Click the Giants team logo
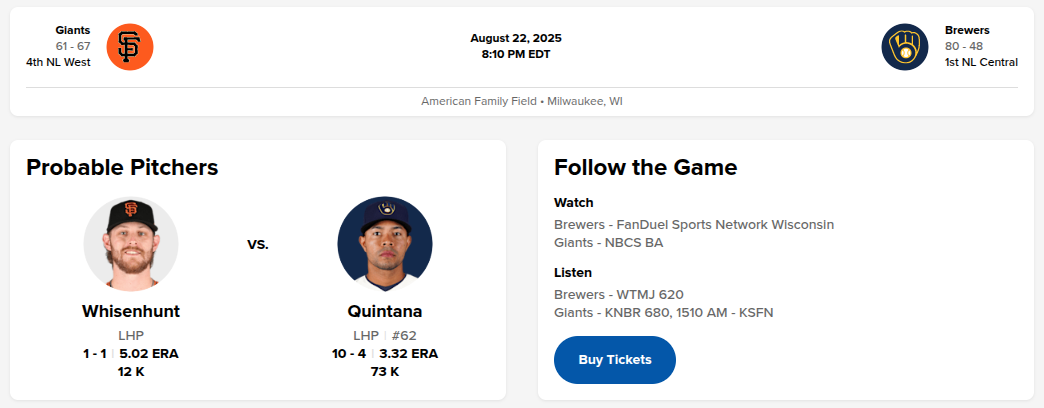Viewport: 1044px width, 408px height. pos(129,46)
